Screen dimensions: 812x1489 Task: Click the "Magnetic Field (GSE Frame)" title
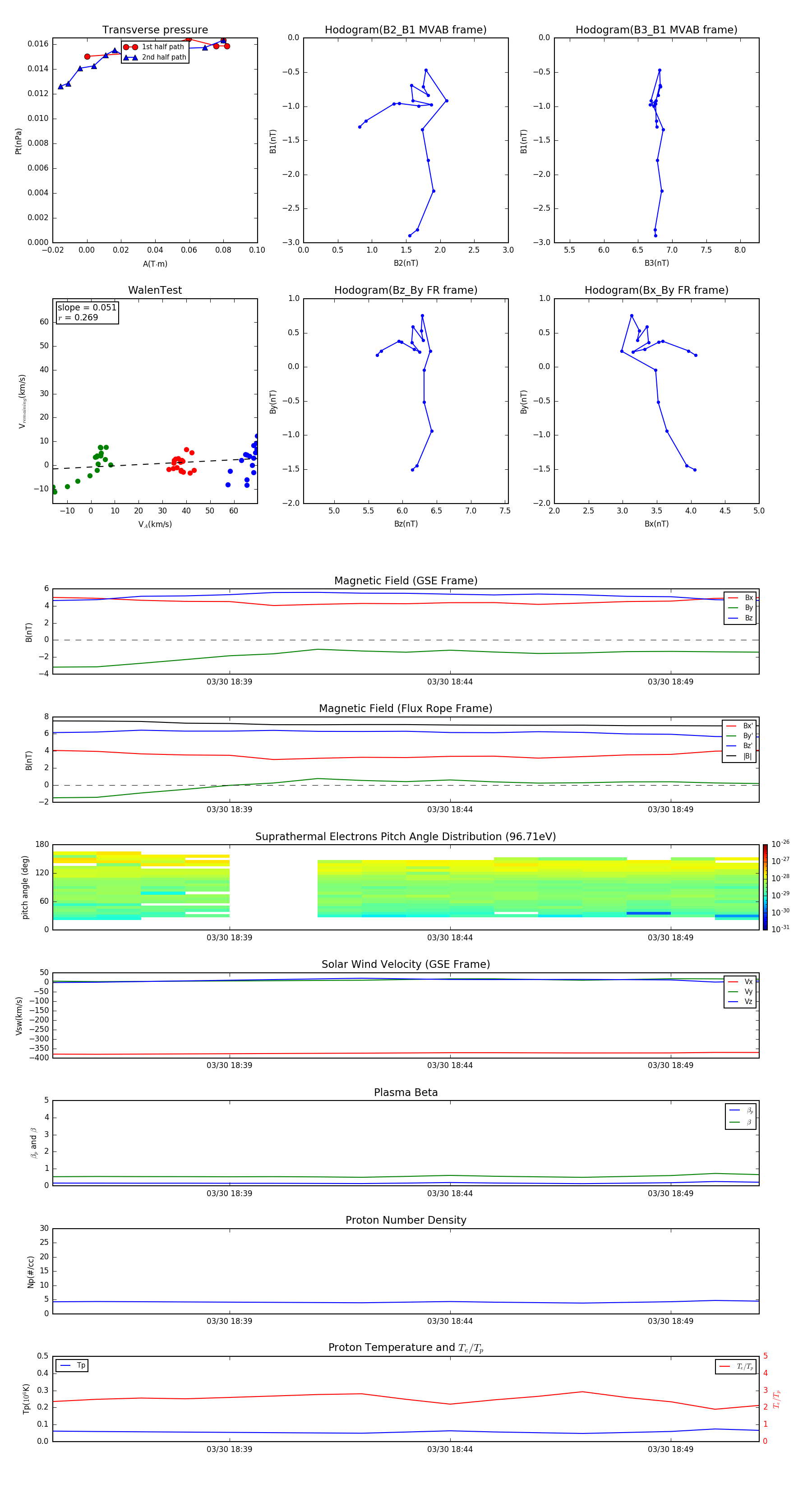(406, 581)
